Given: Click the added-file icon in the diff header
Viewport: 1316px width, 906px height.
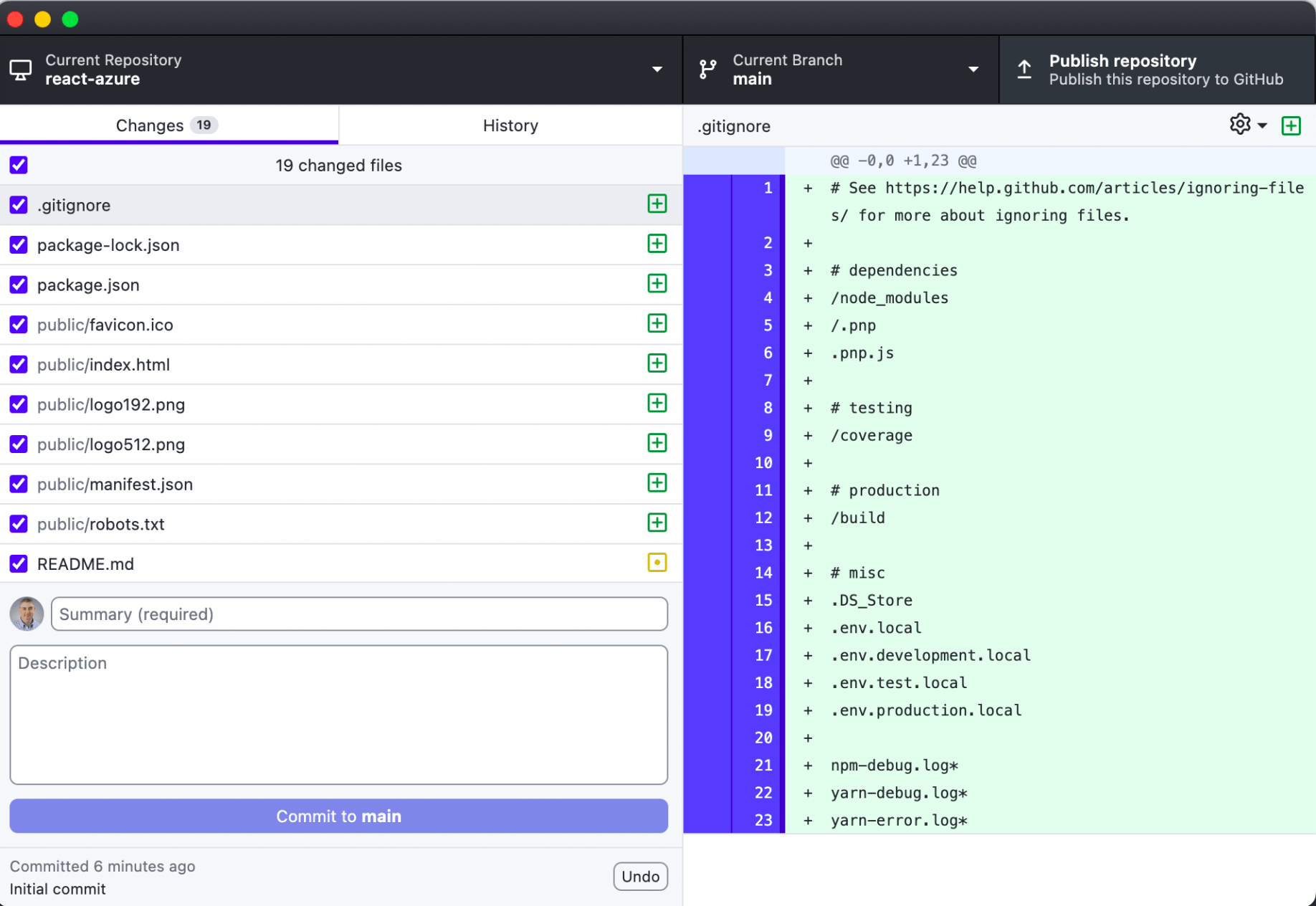Looking at the screenshot, I should click(x=1291, y=126).
